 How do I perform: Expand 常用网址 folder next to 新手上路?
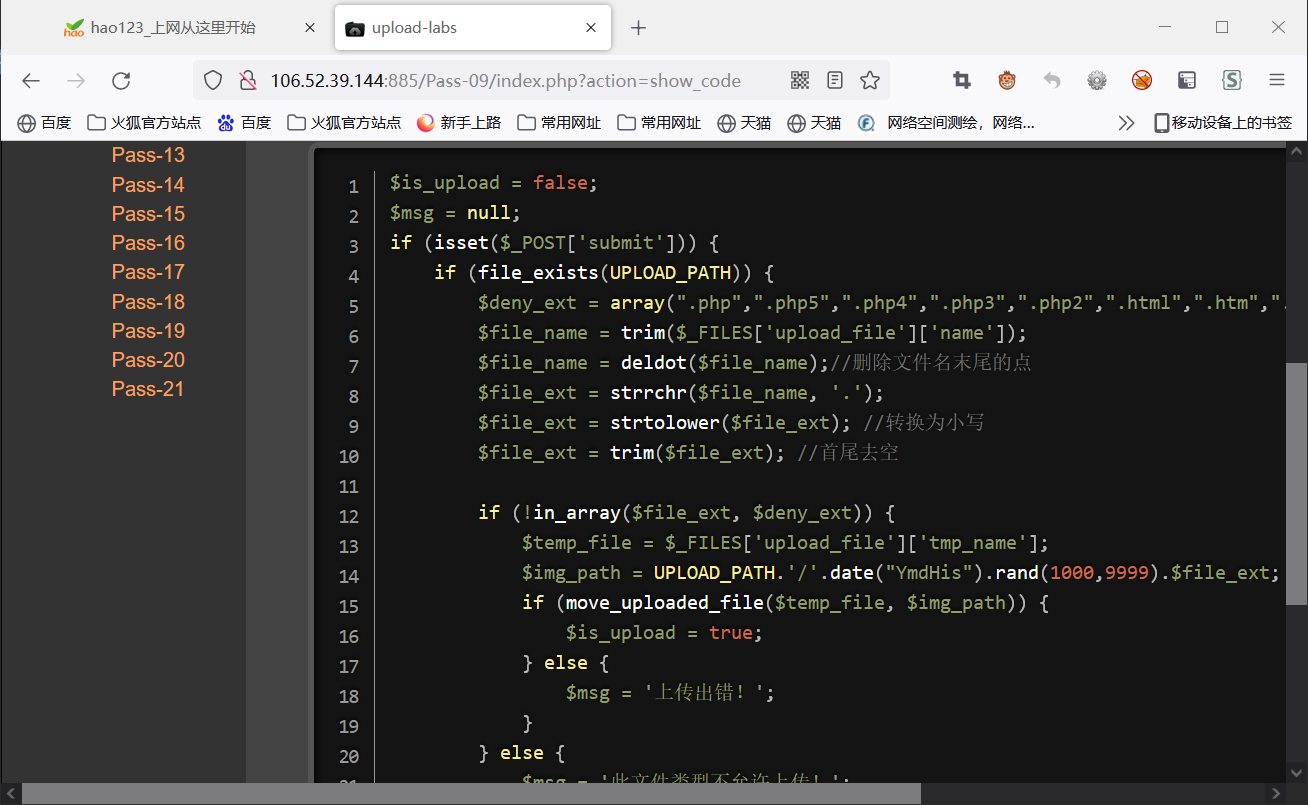click(559, 123)
